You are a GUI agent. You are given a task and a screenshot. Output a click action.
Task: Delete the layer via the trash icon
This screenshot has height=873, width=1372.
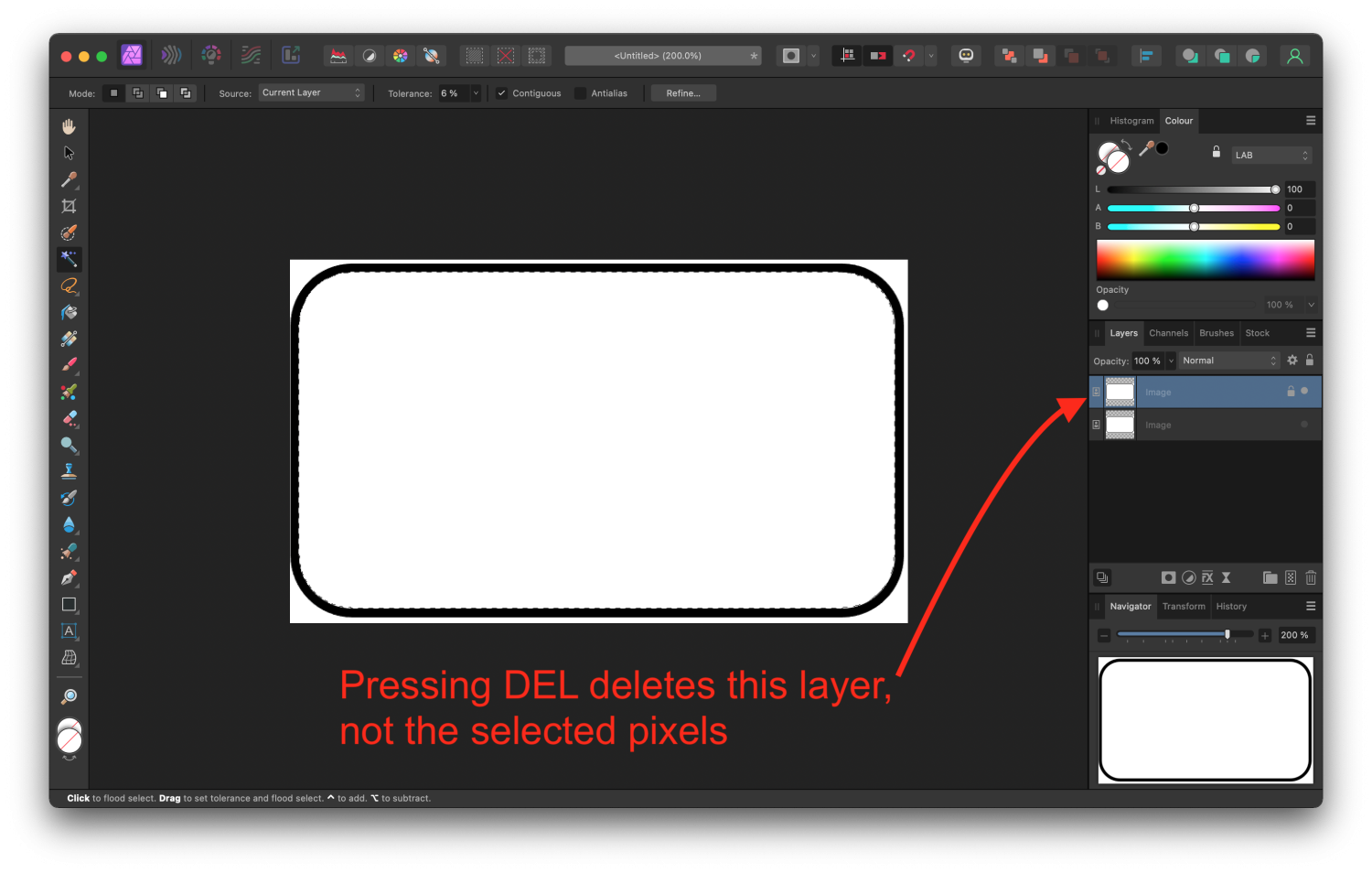pos(1311,577)
